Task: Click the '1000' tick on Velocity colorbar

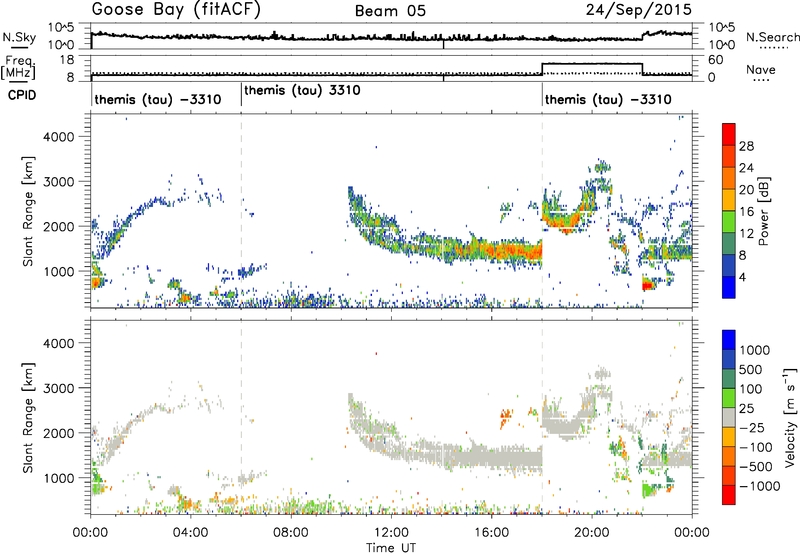Action: coord(755,350)
